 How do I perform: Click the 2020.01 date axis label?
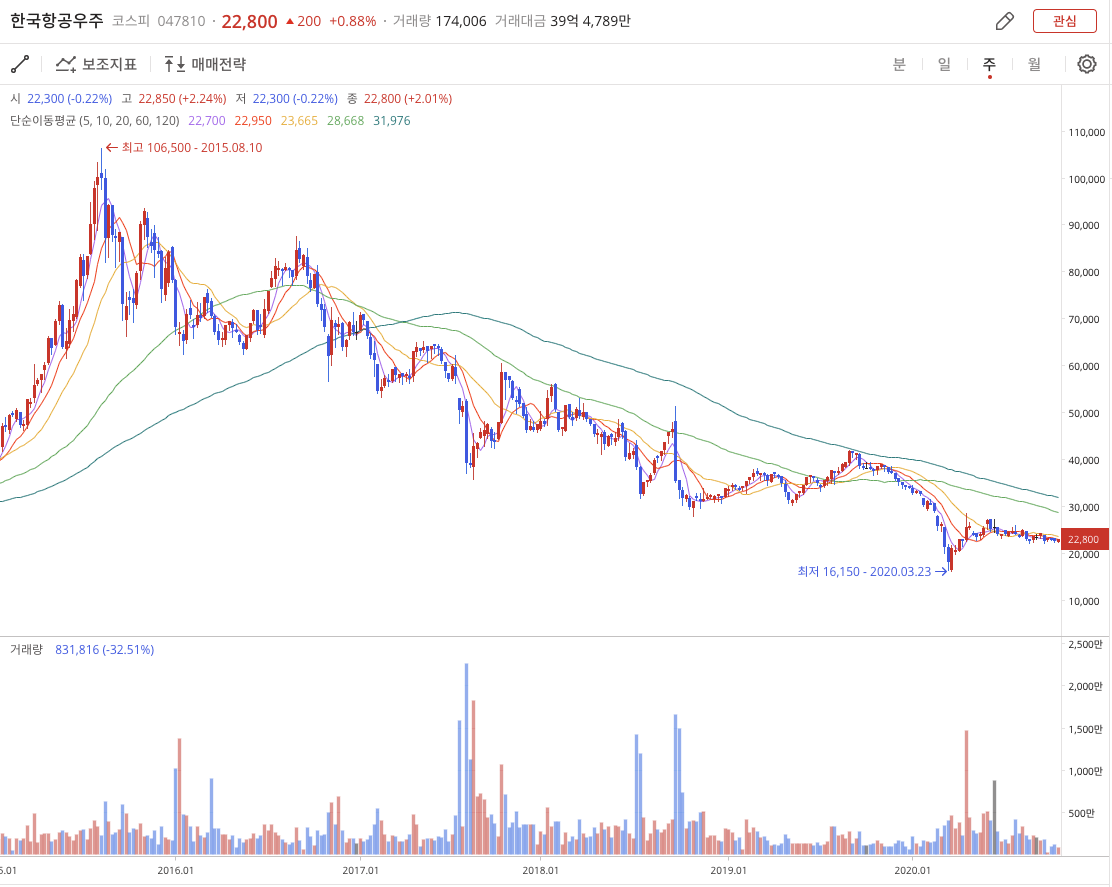pos(913,870)
